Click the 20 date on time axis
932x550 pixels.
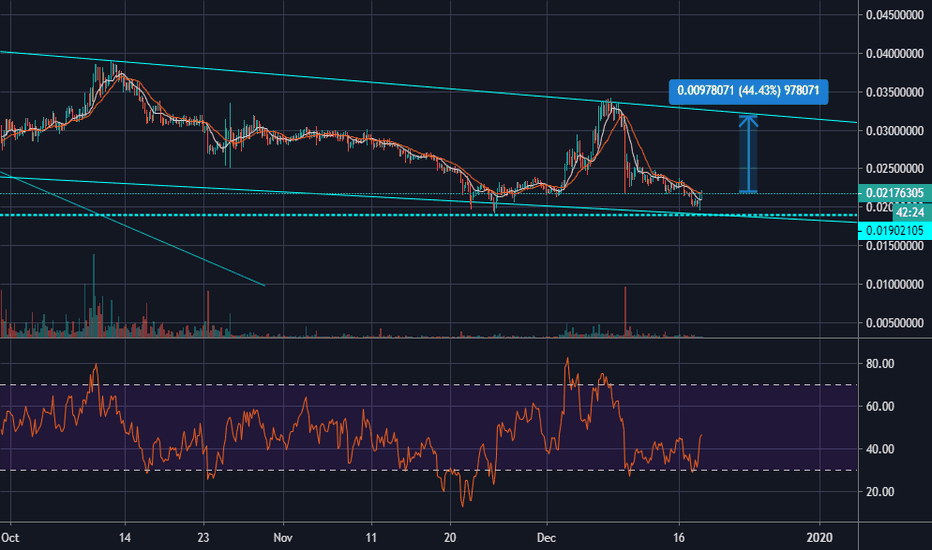[450, 538]
